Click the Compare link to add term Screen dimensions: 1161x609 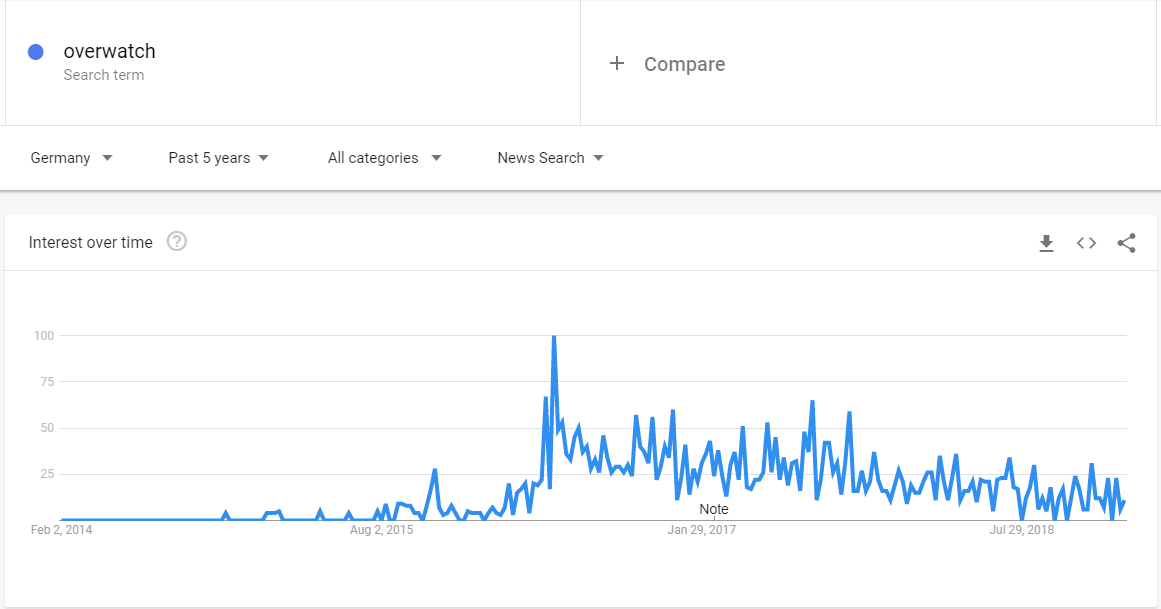click(x=684, y=64)
